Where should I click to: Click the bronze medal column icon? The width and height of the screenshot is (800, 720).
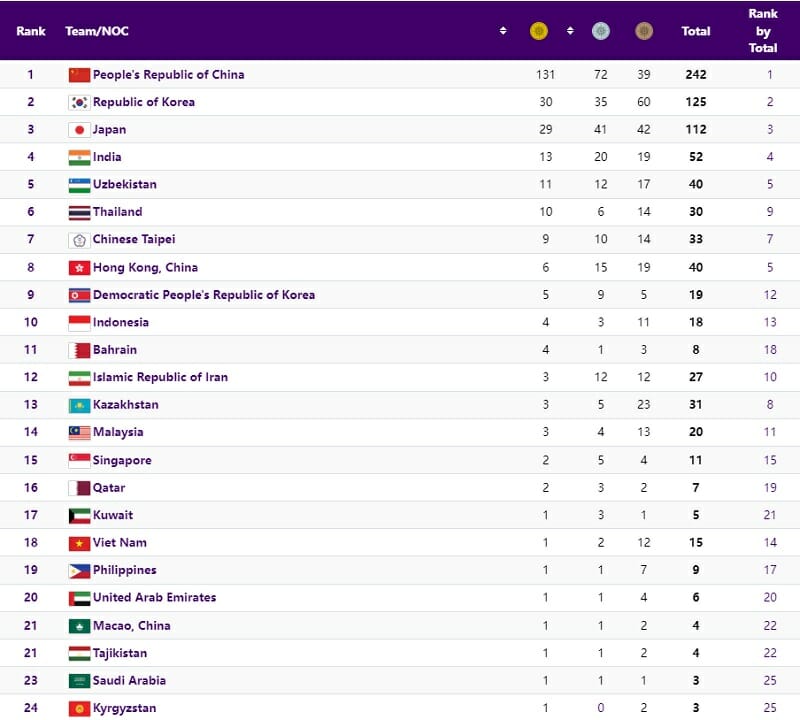pos(644,31)
